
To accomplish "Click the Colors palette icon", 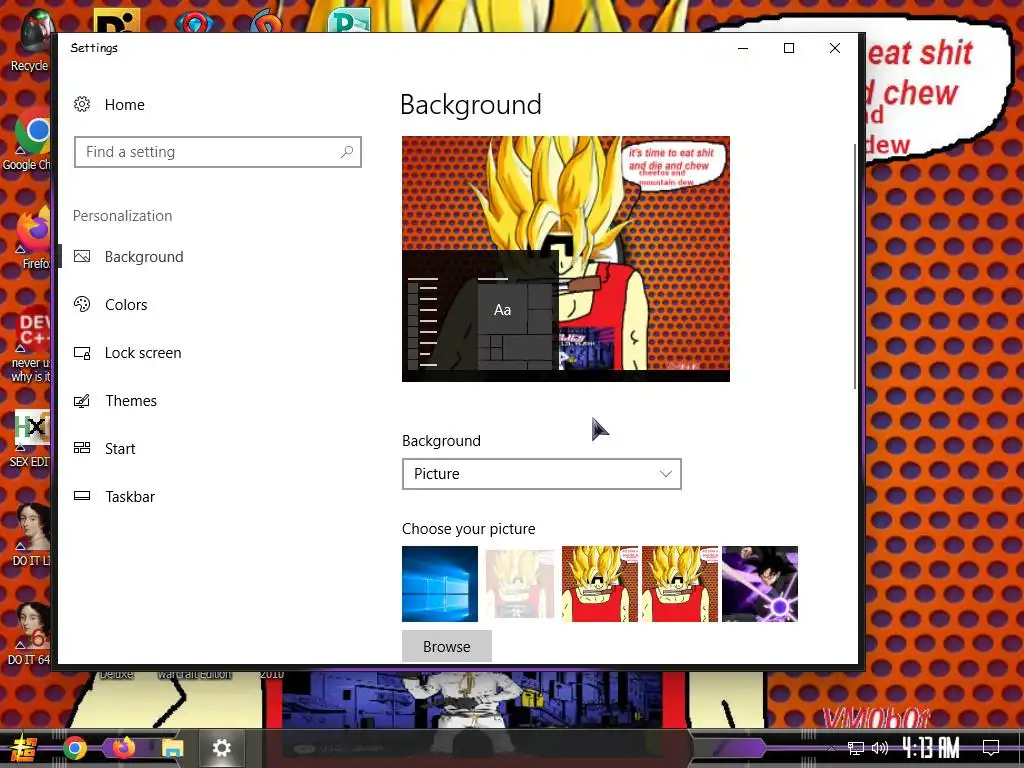I will pyautogui.click(x=82, y=304).
